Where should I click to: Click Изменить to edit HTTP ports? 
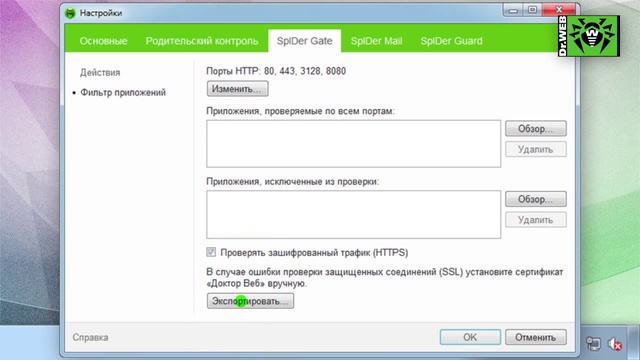(237, 89)
